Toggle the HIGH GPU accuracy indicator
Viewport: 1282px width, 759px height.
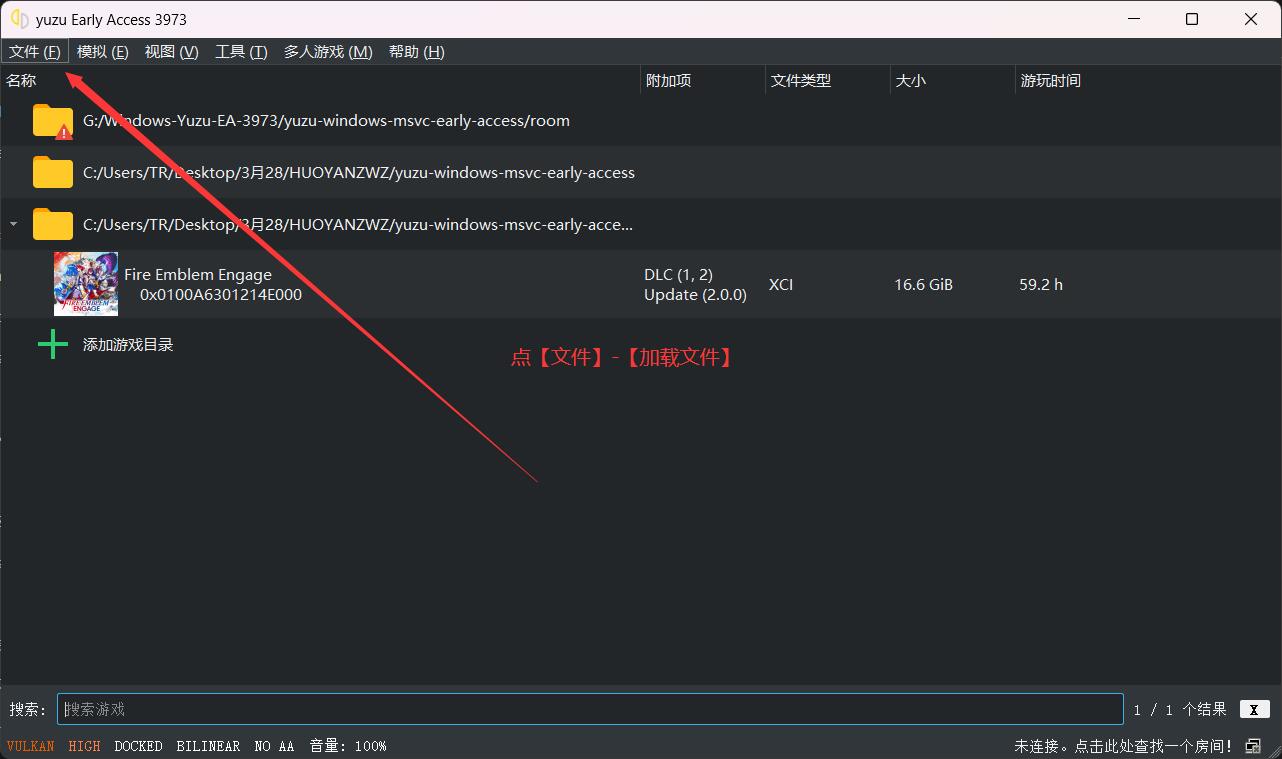[84, 746]
